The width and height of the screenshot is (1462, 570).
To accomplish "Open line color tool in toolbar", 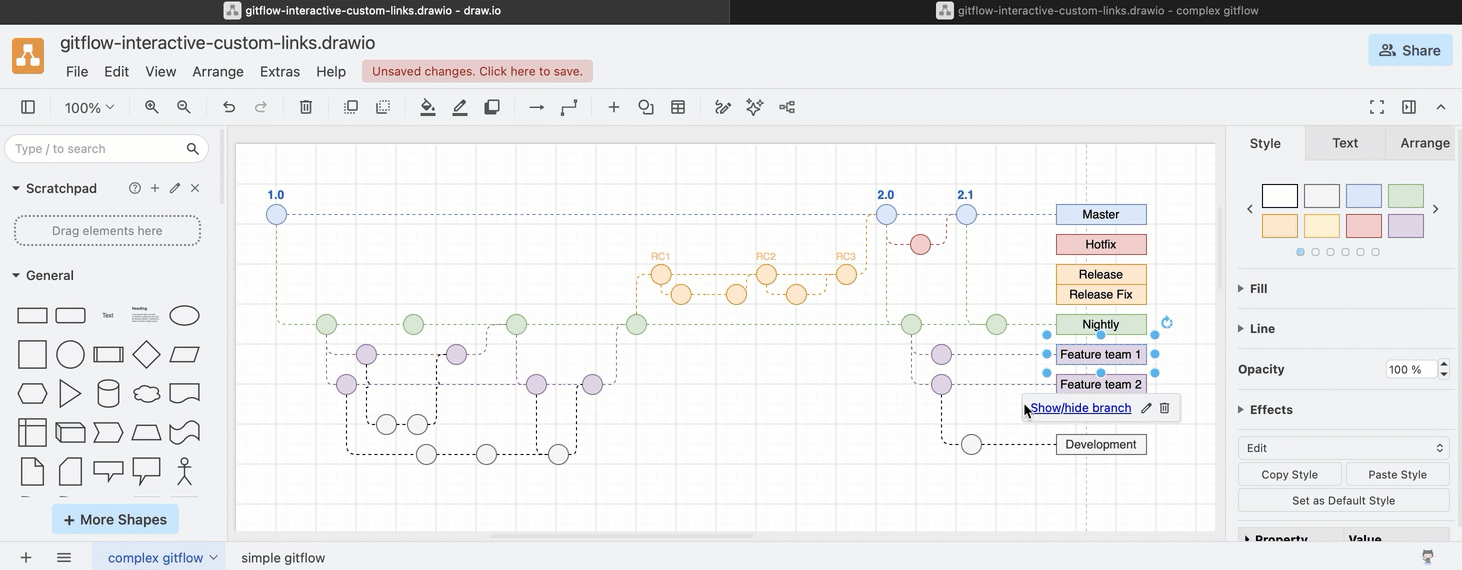I will coord(460,107).
